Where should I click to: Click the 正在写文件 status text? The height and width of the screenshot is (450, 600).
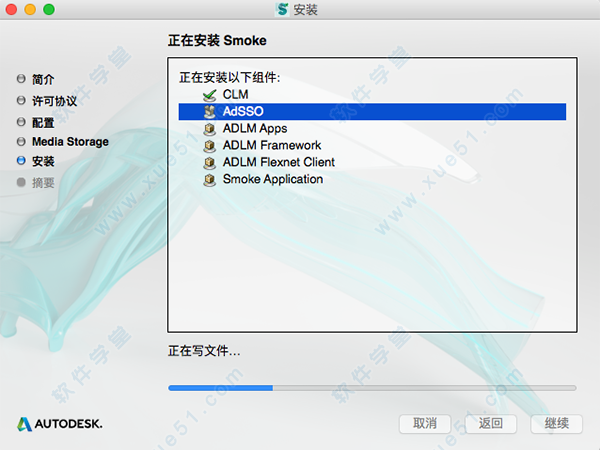[x=204, y=351]
